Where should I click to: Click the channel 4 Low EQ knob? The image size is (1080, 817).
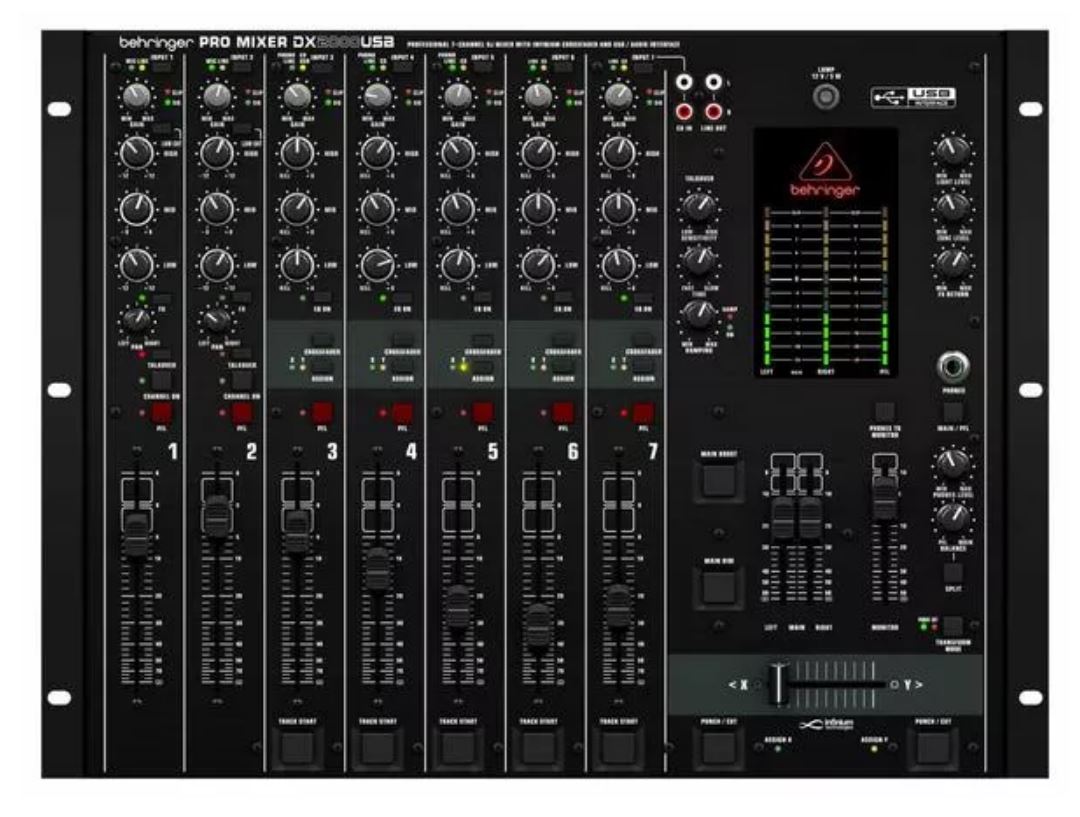(377, 264)
